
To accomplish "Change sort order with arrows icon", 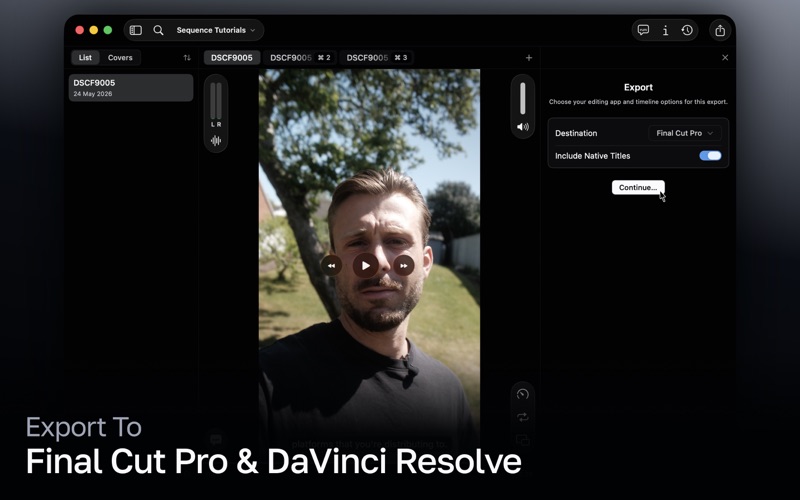I will point(187,58).
